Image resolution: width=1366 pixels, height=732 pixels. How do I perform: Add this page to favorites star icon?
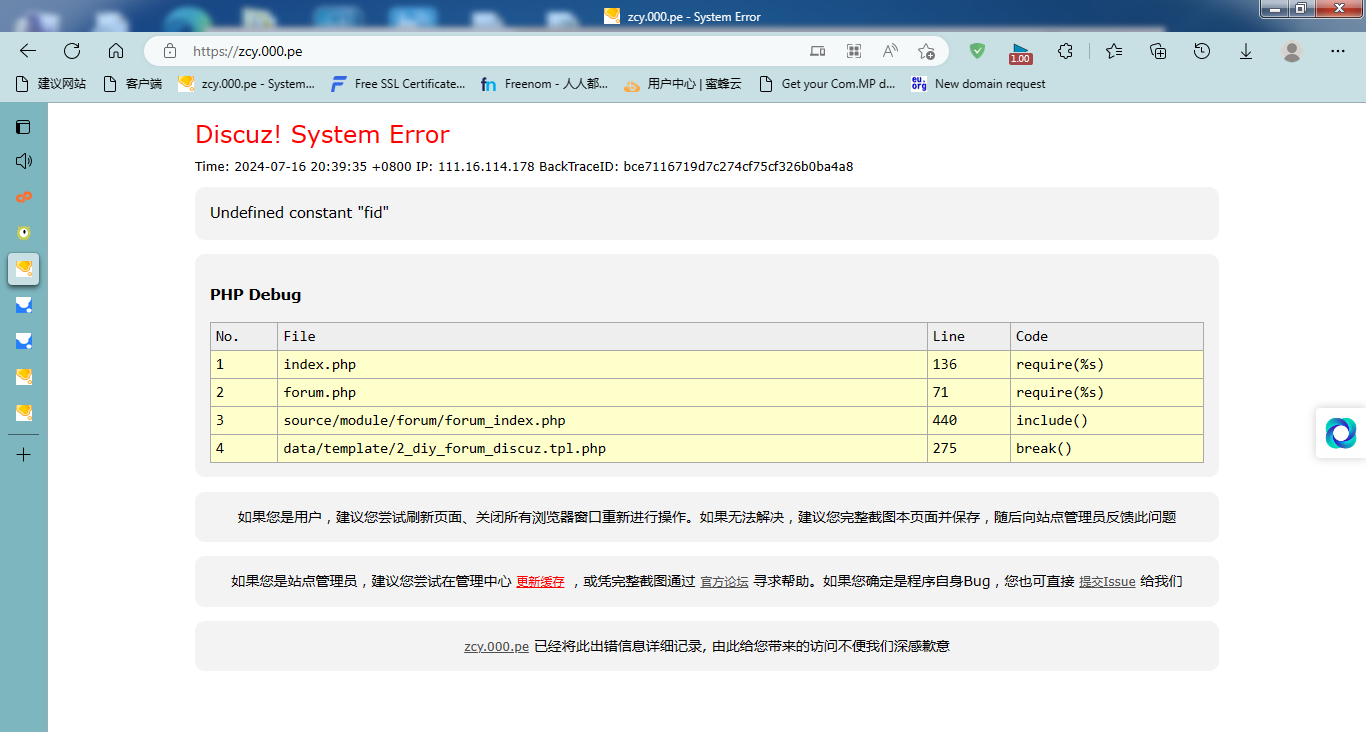tap(926, 51)
